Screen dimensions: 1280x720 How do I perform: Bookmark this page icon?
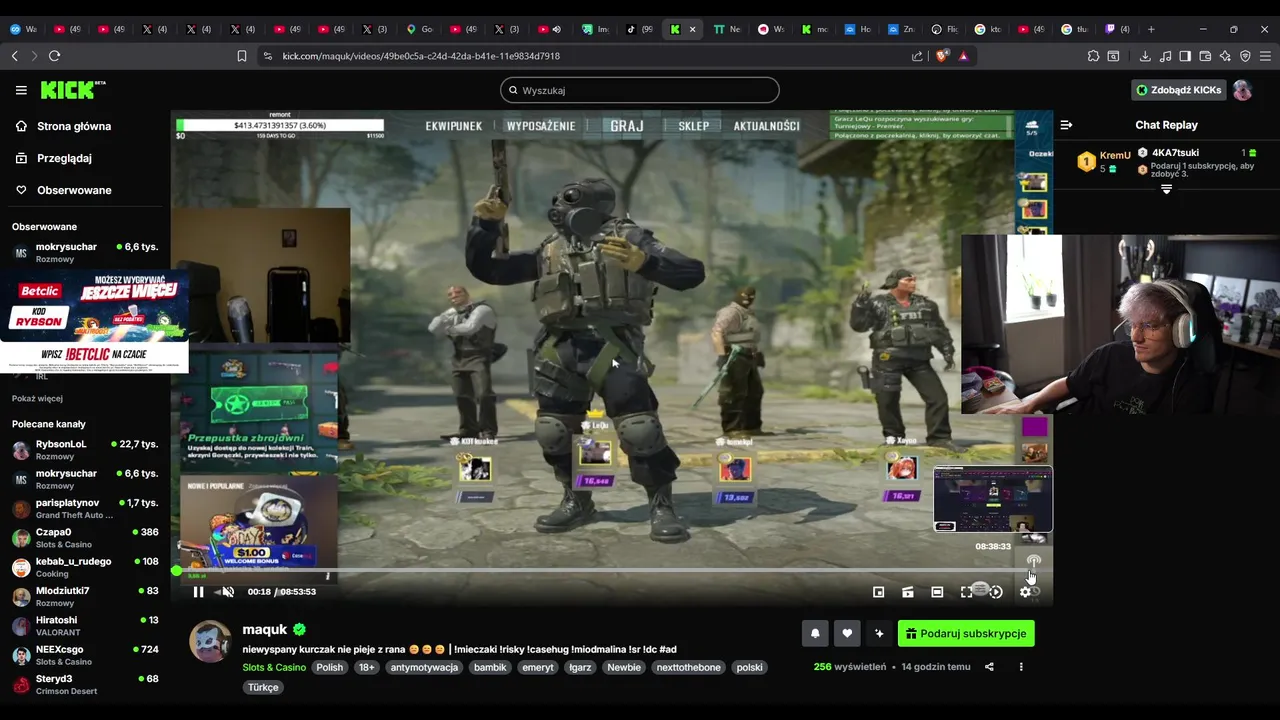click(x=242, y=56)
